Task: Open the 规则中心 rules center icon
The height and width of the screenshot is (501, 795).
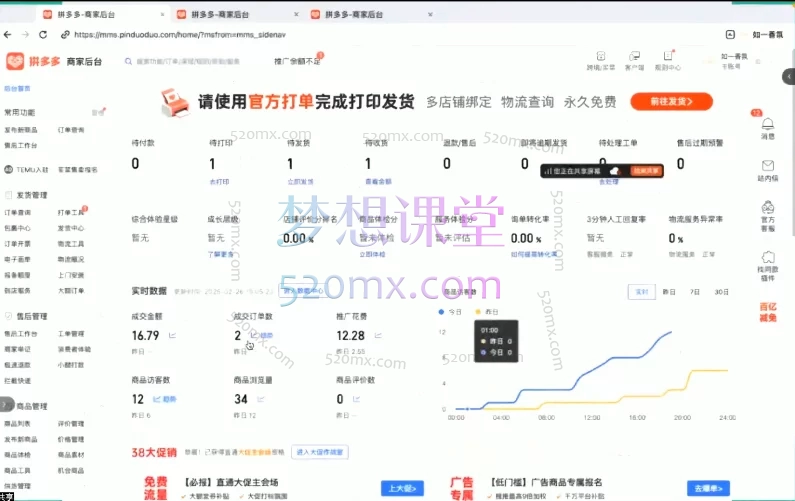Action: [668, 56]
